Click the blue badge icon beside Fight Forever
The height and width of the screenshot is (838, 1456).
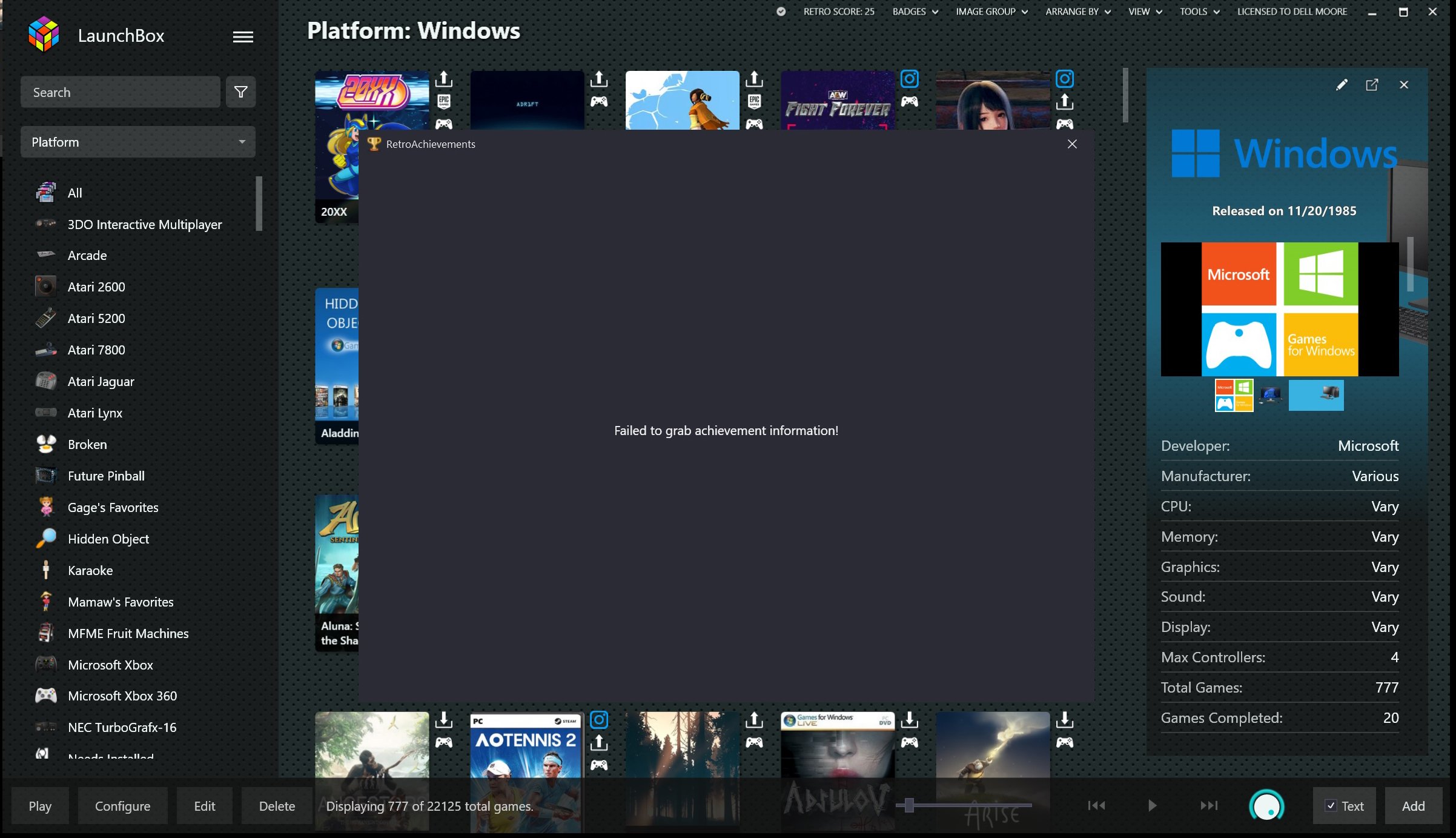click(909, 79)
